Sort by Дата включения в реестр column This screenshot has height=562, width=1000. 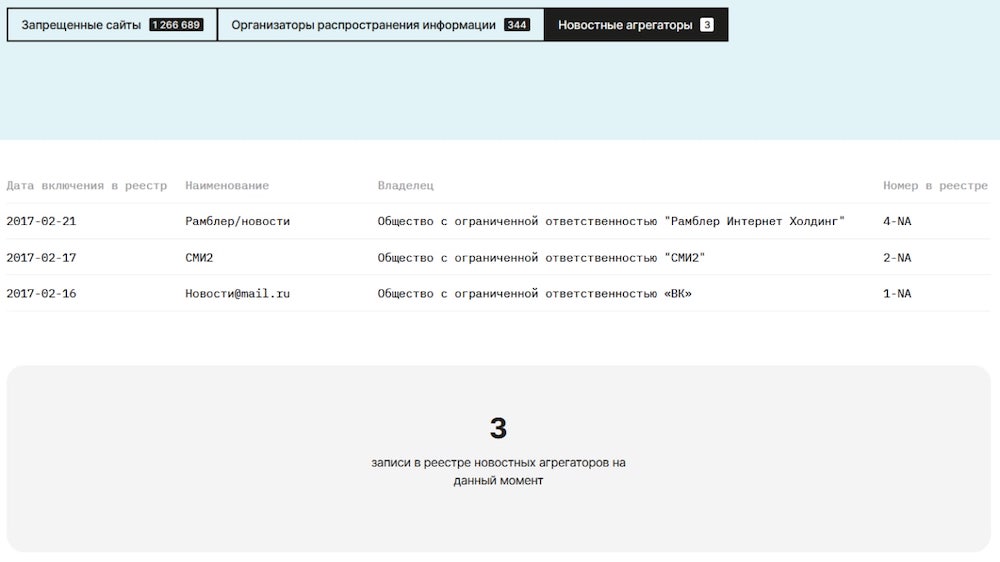tap(87, 186)
